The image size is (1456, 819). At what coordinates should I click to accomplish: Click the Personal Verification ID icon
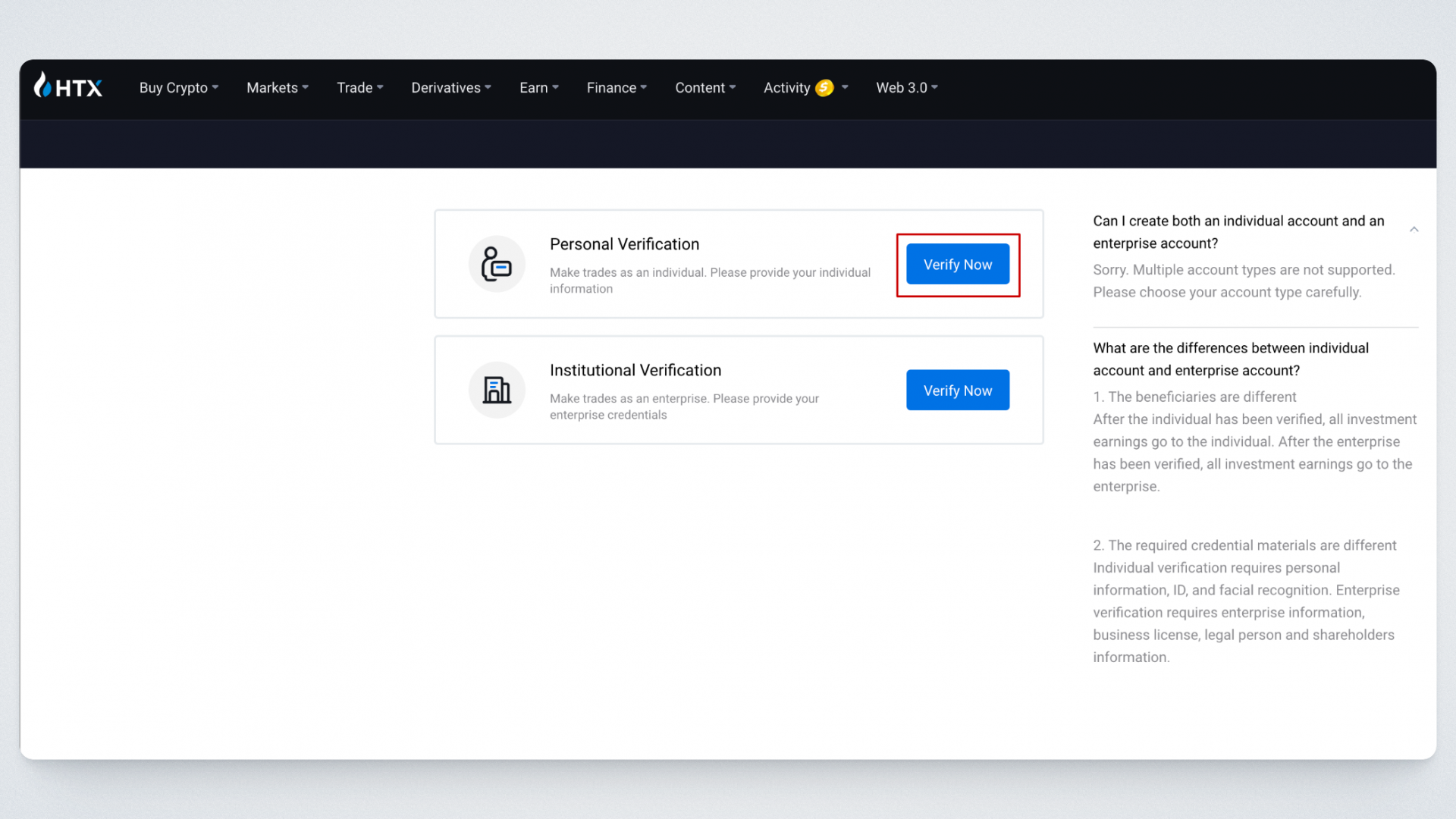coord(497,264)
